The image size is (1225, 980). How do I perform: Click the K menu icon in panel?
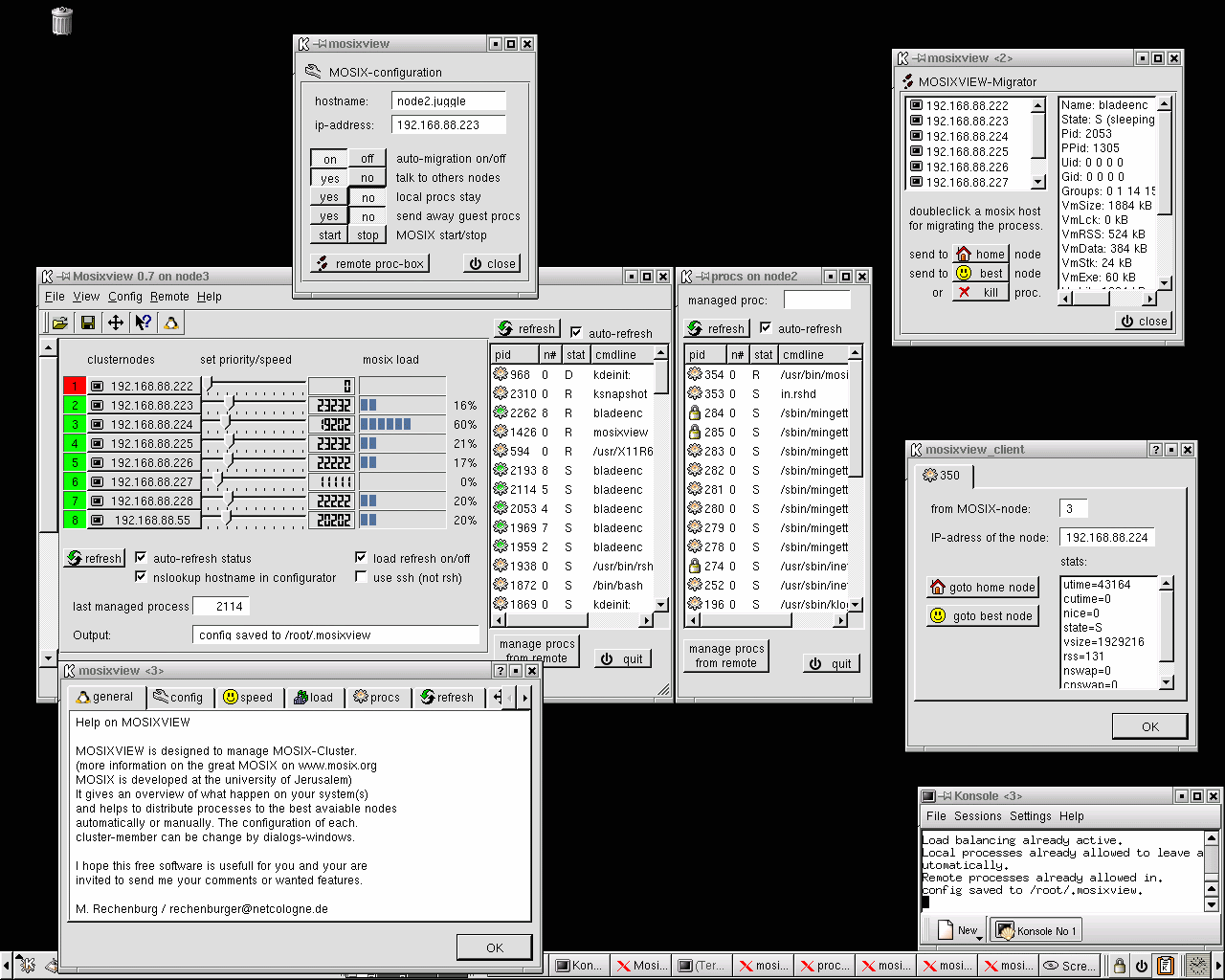(x=27, y=965)
